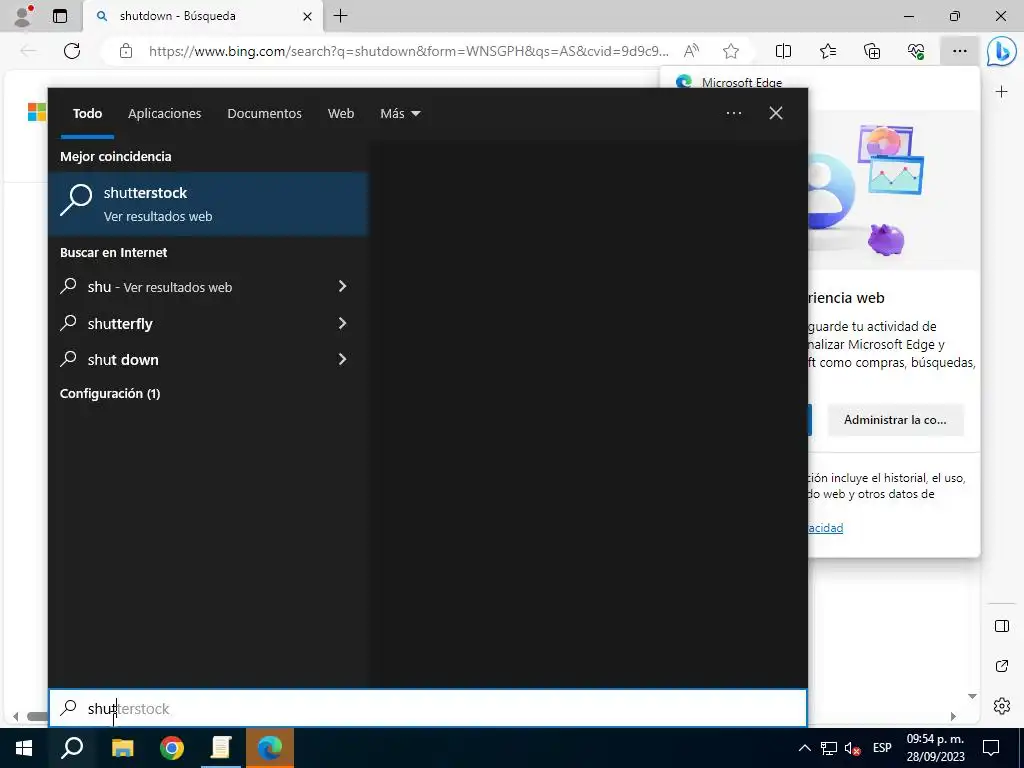Click Administrar la co... button
This screenshot has width=1024, height=768.
point(895,420)
